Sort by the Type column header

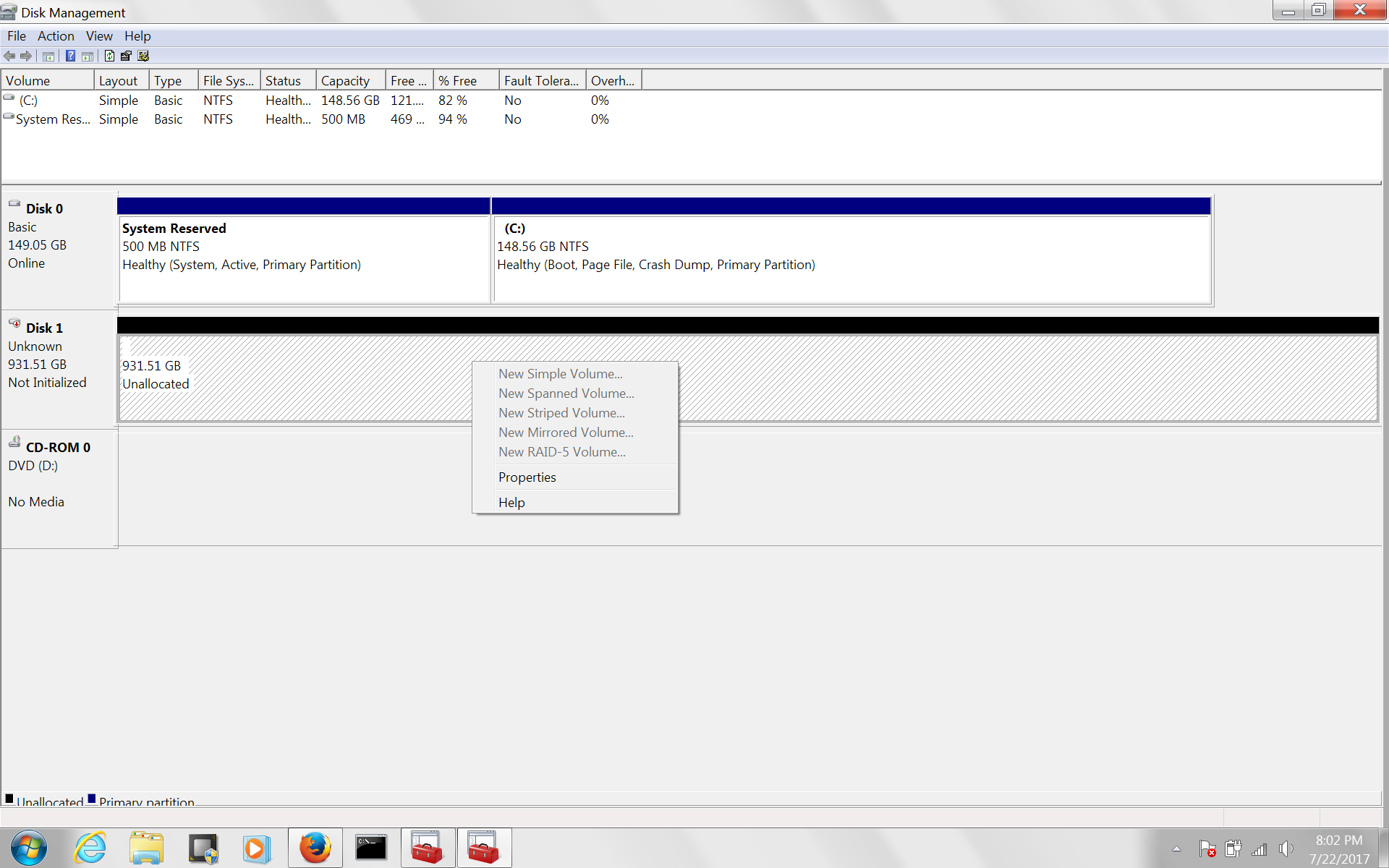(174, 81)
